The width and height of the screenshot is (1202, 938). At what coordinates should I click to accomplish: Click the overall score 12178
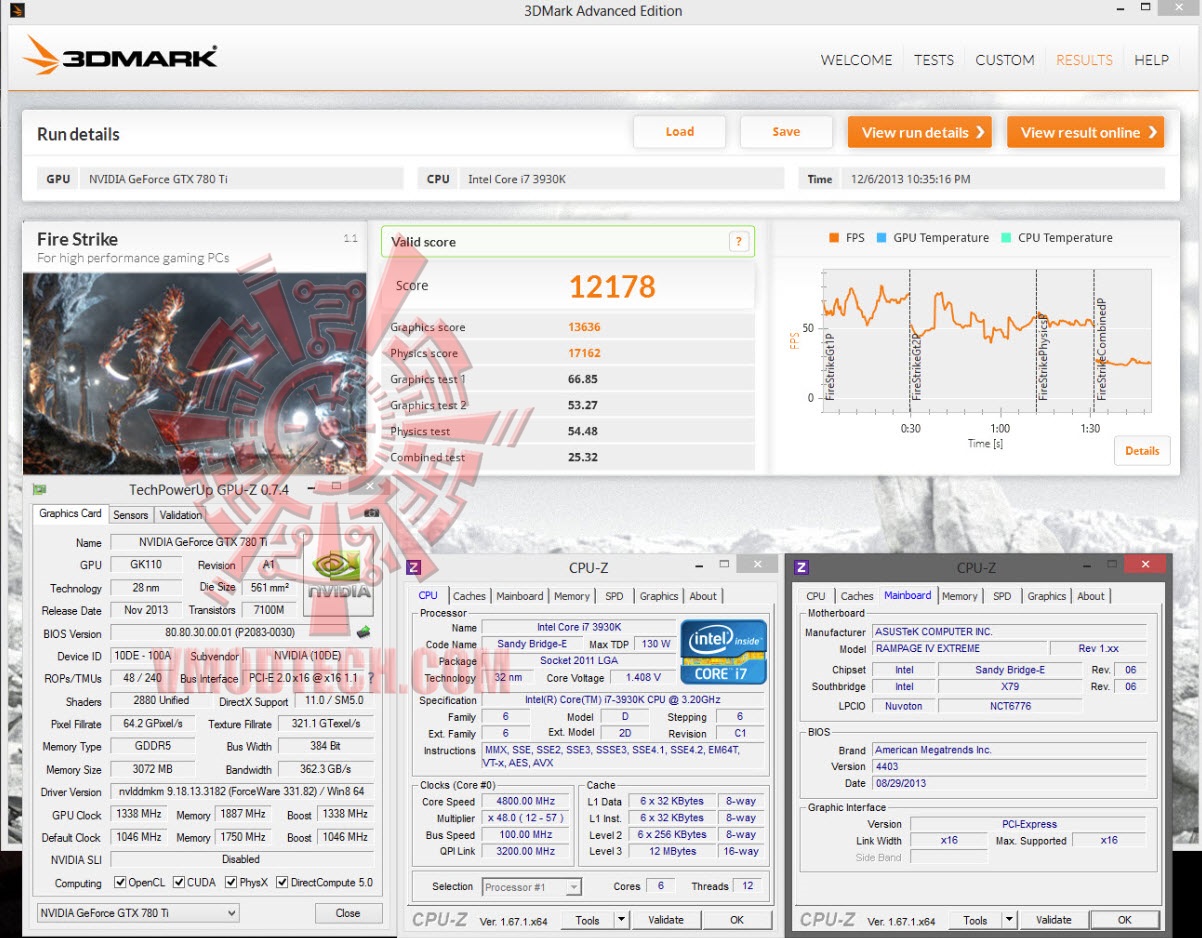click(612, 287)
